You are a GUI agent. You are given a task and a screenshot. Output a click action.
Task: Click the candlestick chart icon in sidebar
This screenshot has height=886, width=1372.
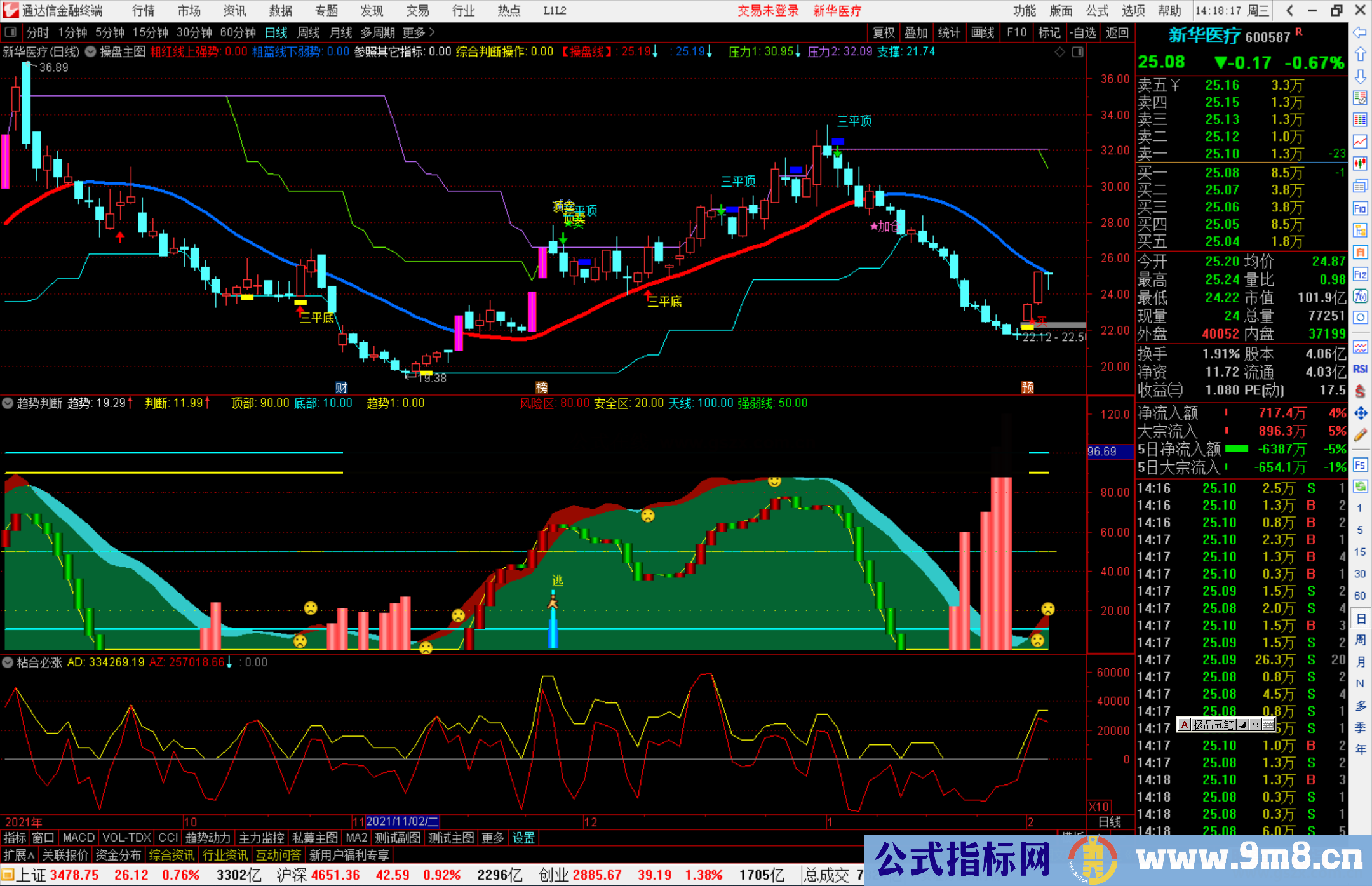click(1360, 163)
